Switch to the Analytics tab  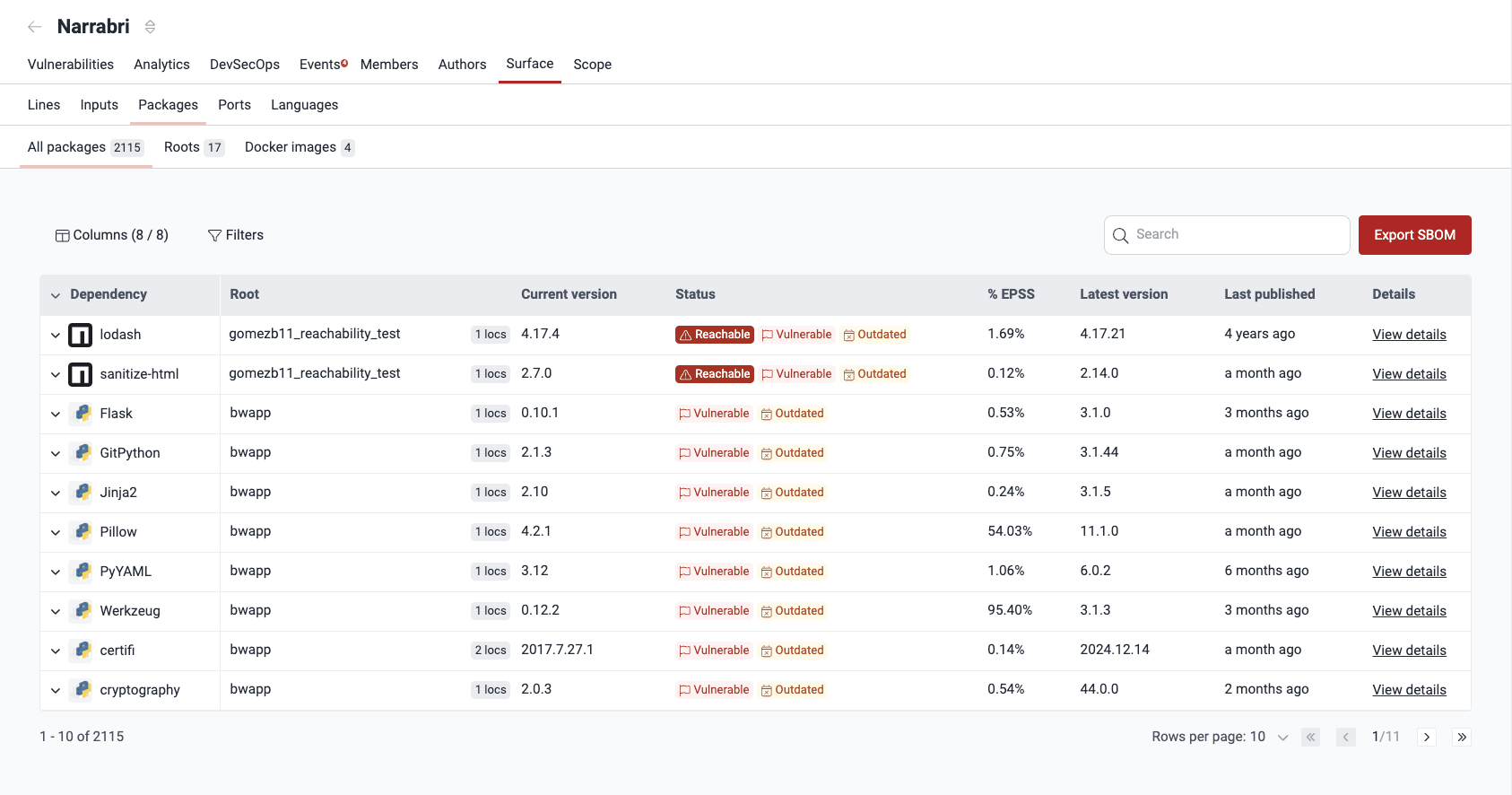(161, 65)
